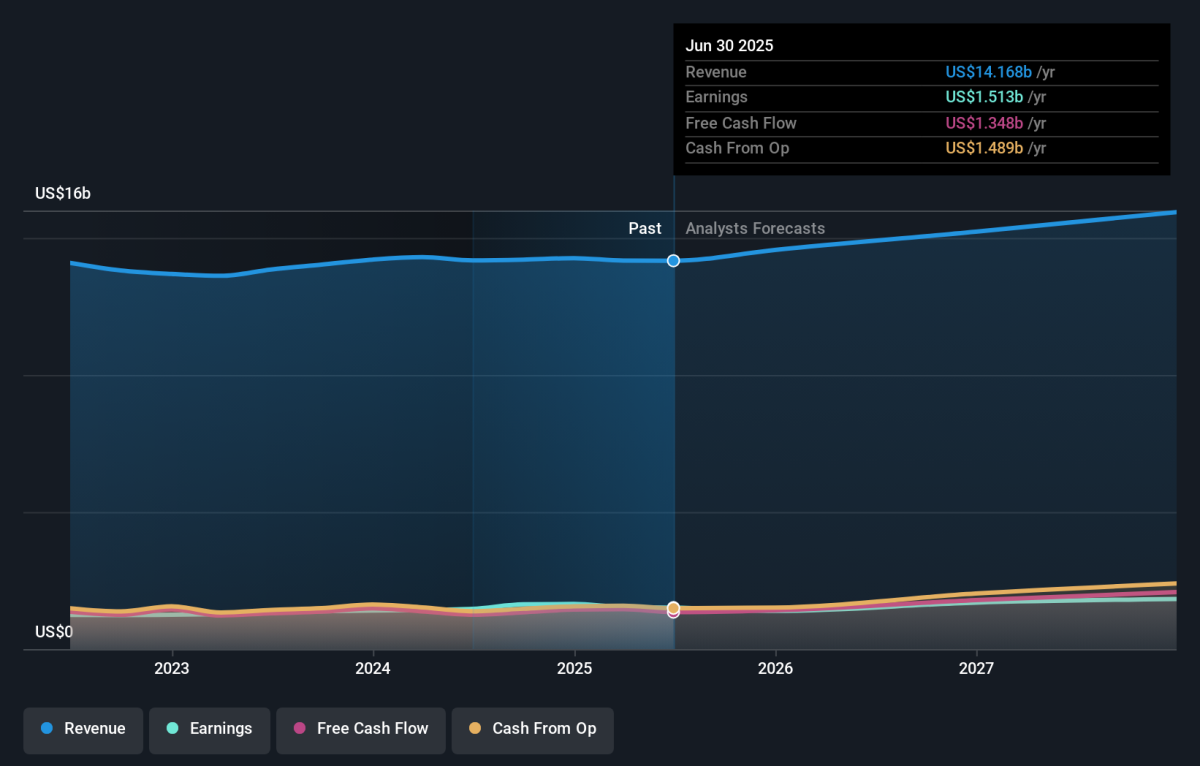
Task: Click the Jun 30 2025 tooltip heading
Action: pos(729,46)
